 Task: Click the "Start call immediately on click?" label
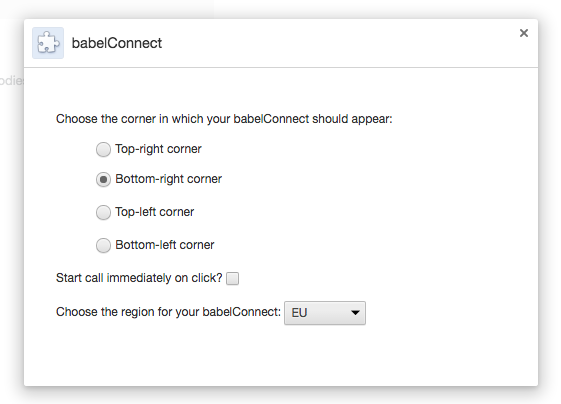(139, 278)
